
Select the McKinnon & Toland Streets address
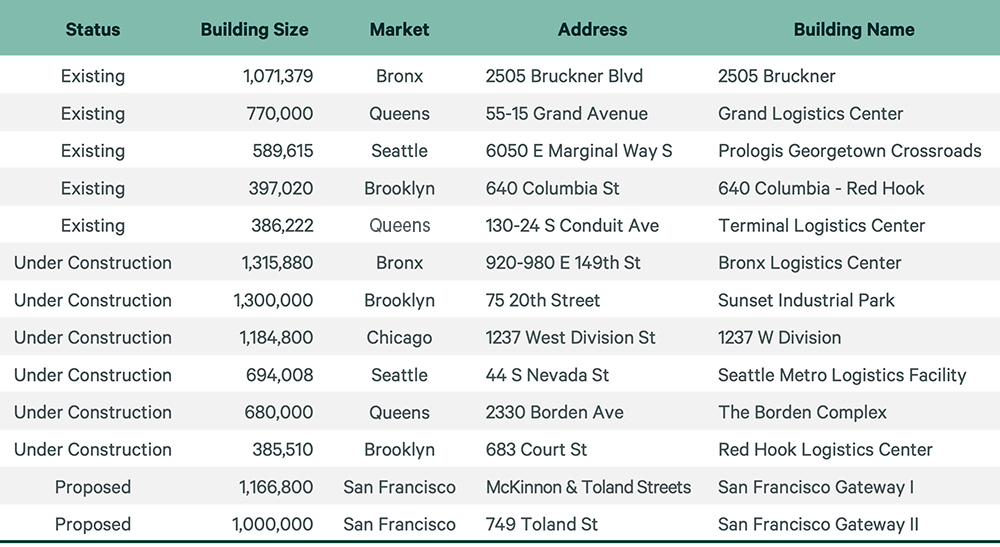pos(588,487)
